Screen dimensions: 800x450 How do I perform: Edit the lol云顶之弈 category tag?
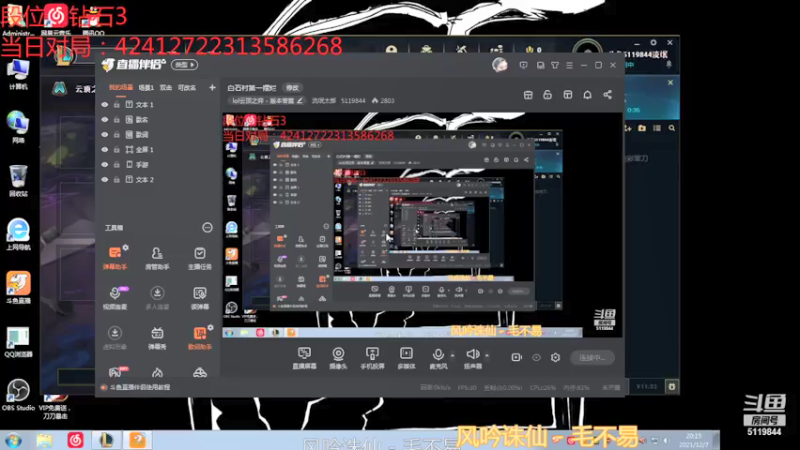(x=267, y=101)
